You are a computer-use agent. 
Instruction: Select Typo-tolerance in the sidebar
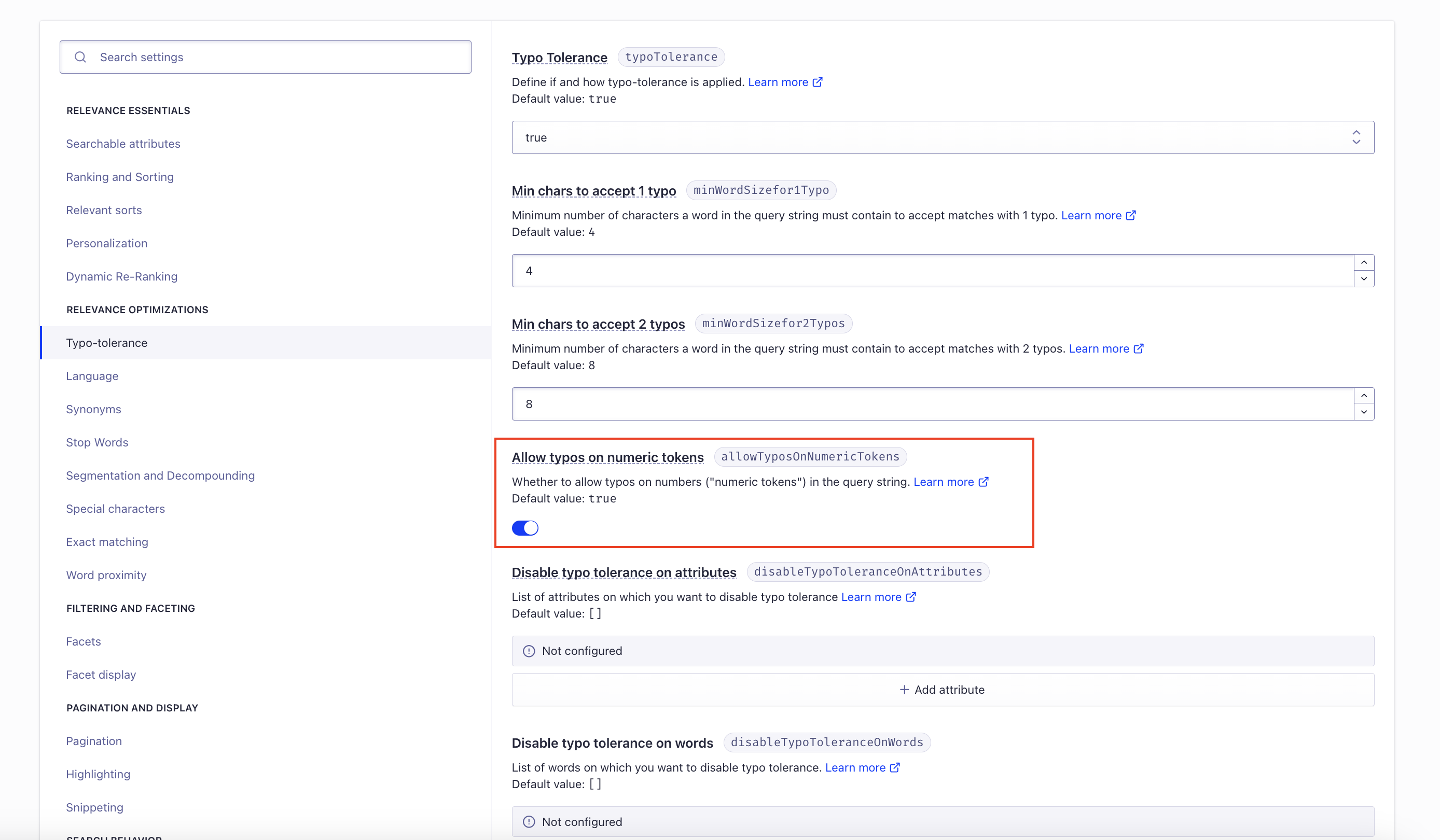[x=266, y=343]
